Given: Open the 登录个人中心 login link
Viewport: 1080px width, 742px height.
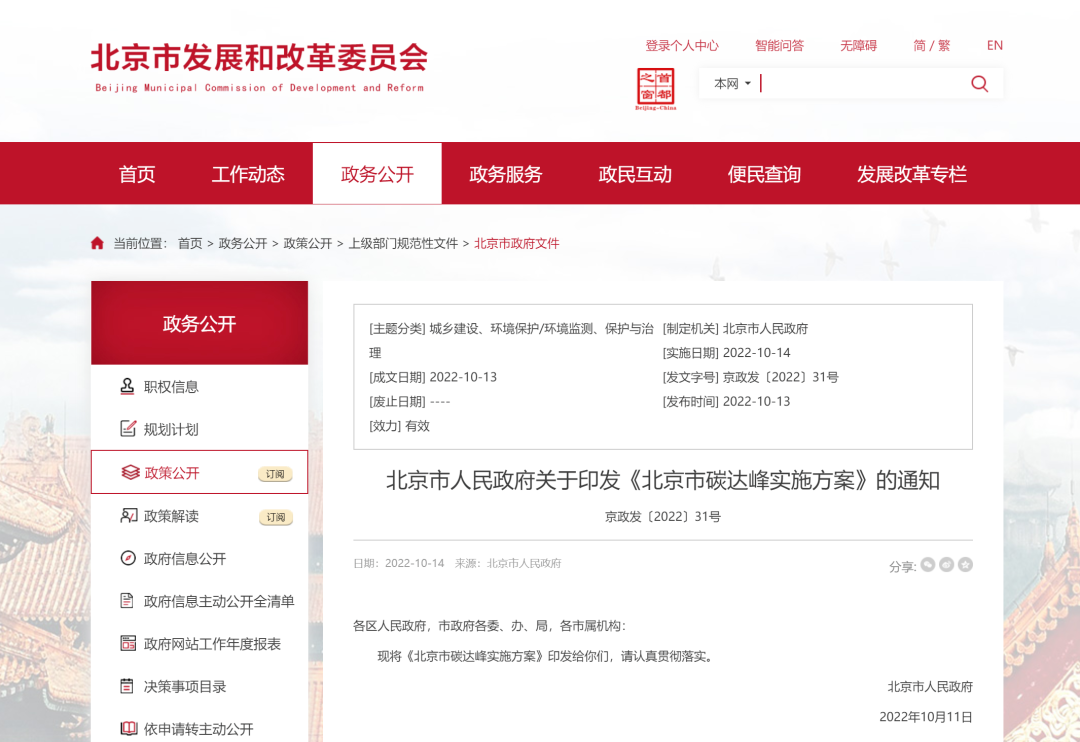Looking at the screenshot, I should 682,45.
